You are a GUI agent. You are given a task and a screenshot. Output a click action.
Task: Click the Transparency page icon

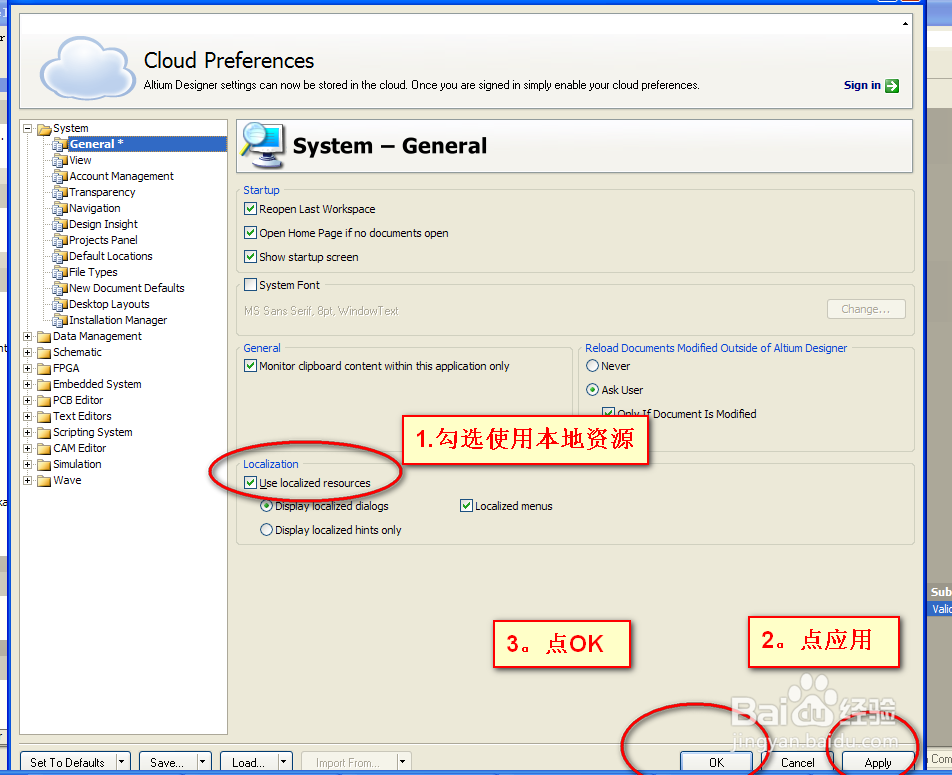pos(60,193)
